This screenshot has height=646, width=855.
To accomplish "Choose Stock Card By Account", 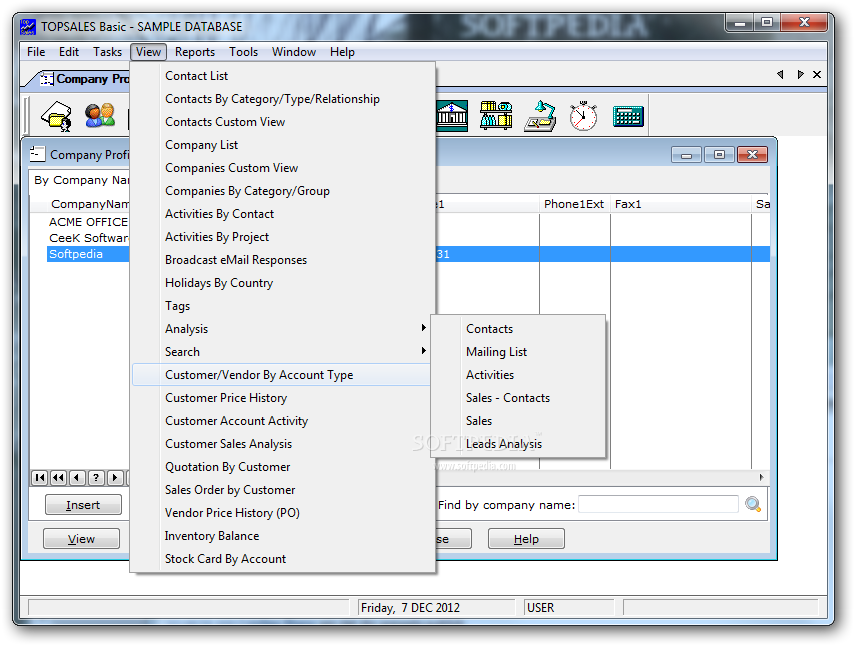I will (281, 559).
